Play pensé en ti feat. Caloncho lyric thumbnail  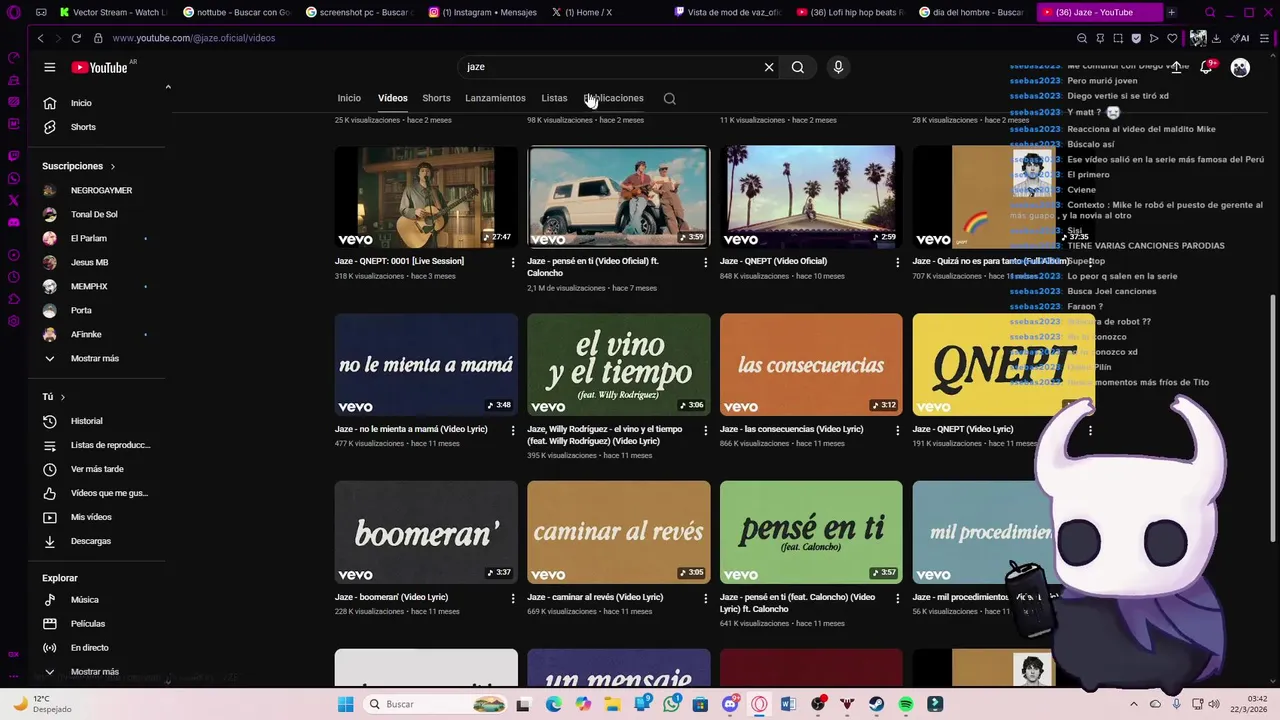pyautogui.click(x=811, y=532)
